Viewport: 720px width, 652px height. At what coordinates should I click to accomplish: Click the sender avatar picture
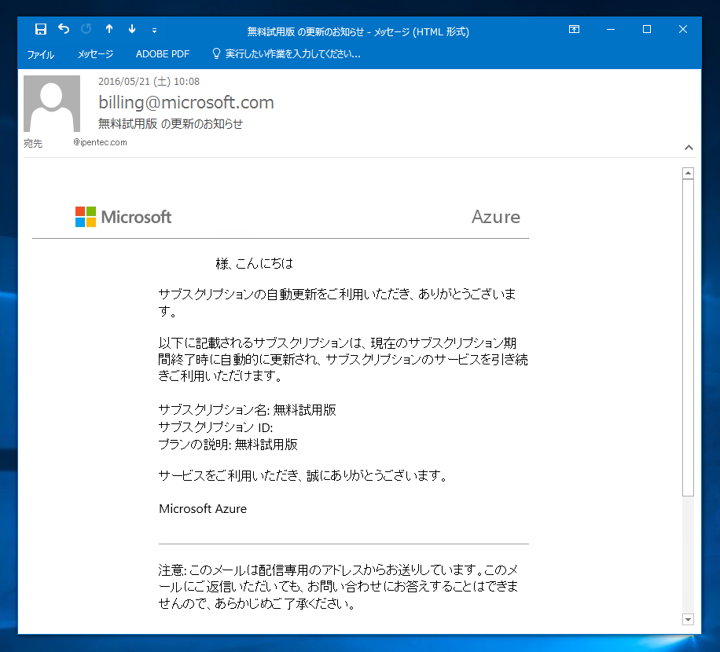click(52, 104)
